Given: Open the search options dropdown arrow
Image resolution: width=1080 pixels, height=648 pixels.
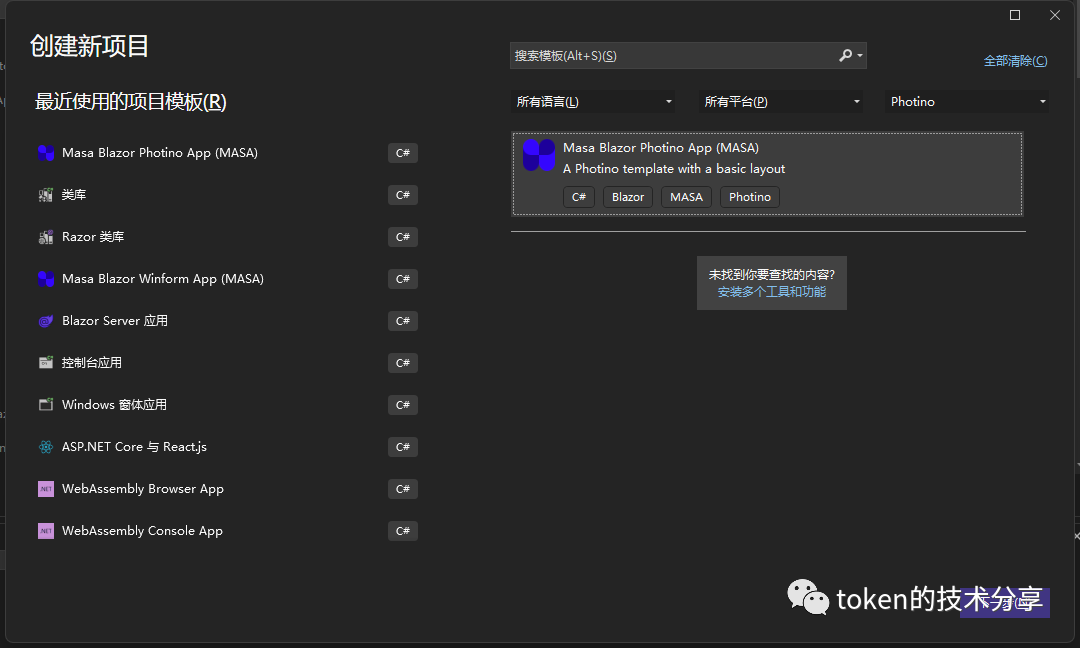Looking at the screenshot, I should pos(860,56).
